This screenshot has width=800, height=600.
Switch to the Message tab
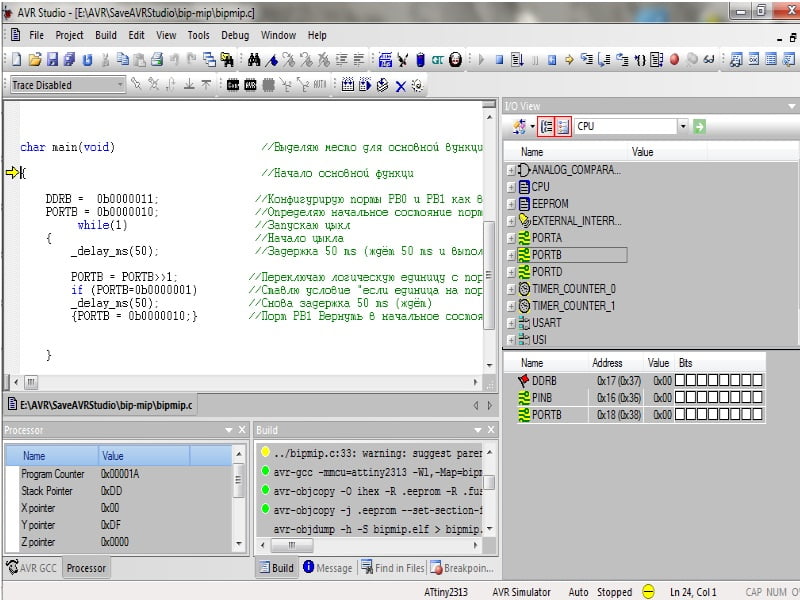pyautogui.click(x=328, y=568)
